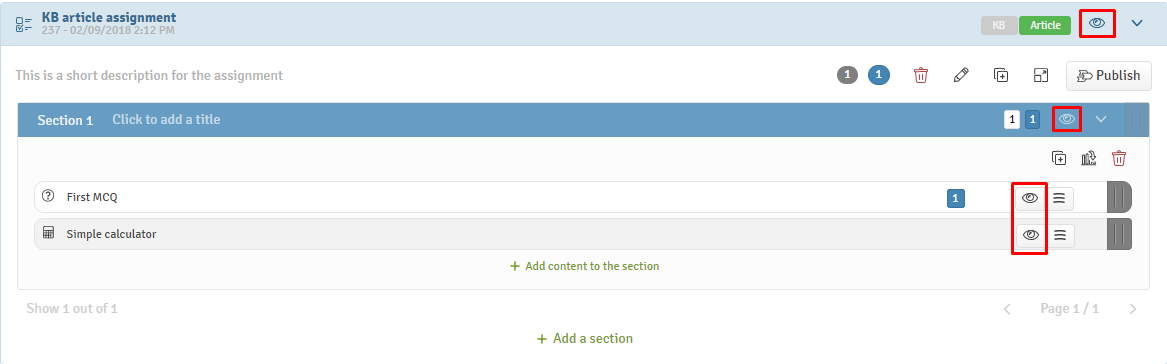The height and width of the screenshot is (364, 1167).
Task: Toggle visibility of First MCQ
Action: 1030,198
